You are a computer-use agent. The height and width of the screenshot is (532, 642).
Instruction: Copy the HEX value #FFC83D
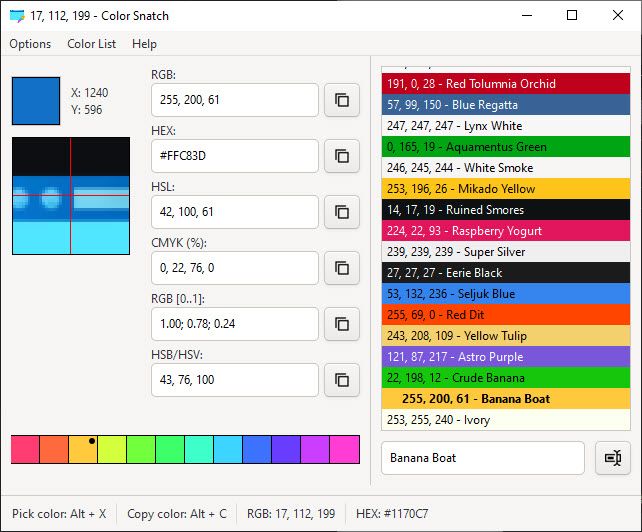tap(342, 156)
